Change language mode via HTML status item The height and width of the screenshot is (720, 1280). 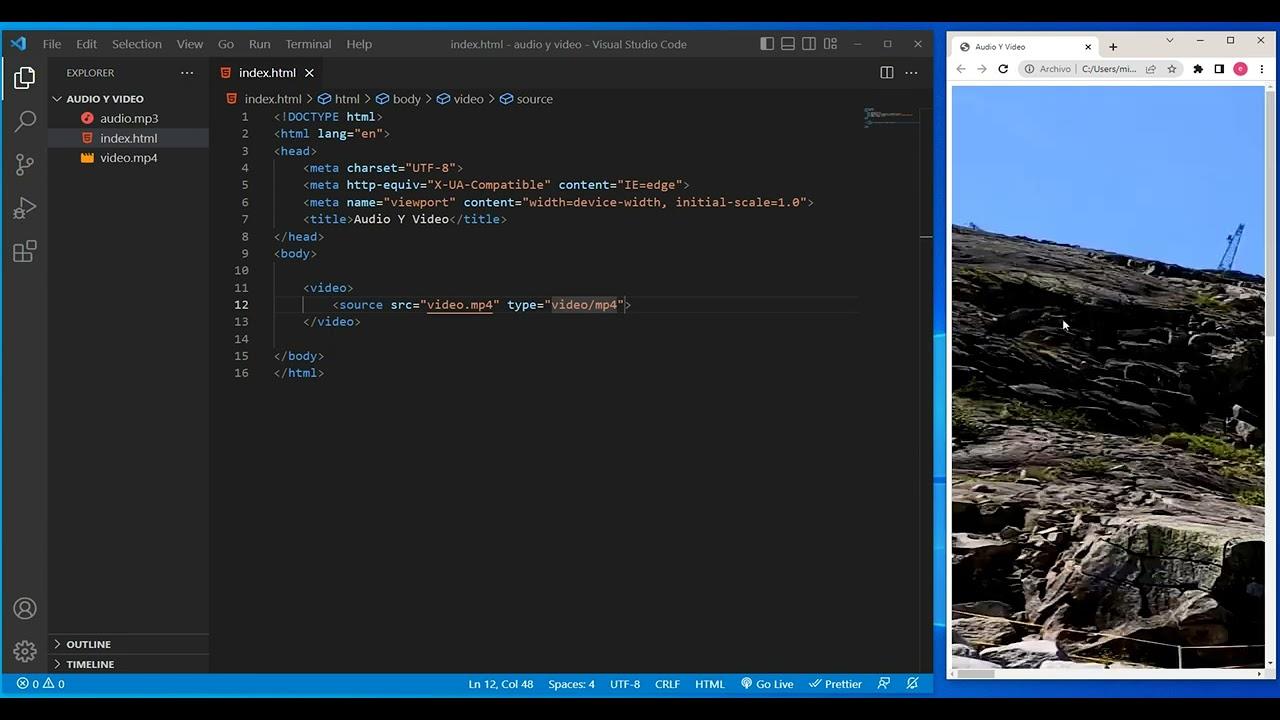pos(710,684)
